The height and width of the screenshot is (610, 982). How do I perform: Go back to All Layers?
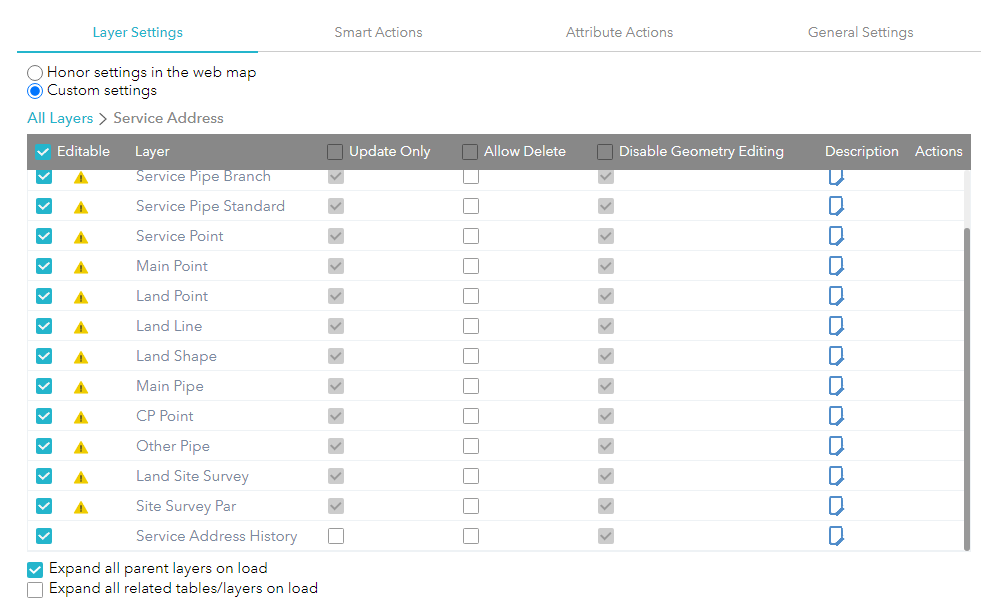coord(60,118)
